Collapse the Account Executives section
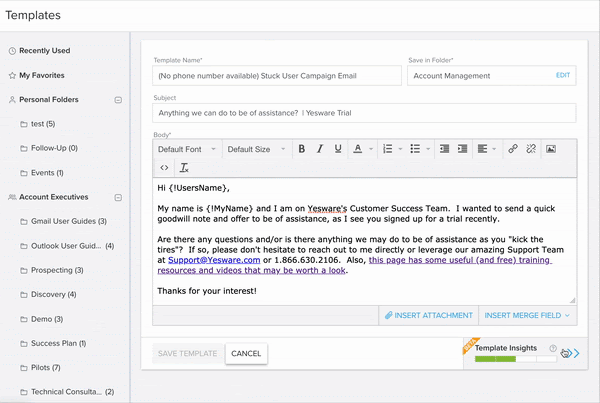This screenshot has height=403, width=600. click(118, 197)
